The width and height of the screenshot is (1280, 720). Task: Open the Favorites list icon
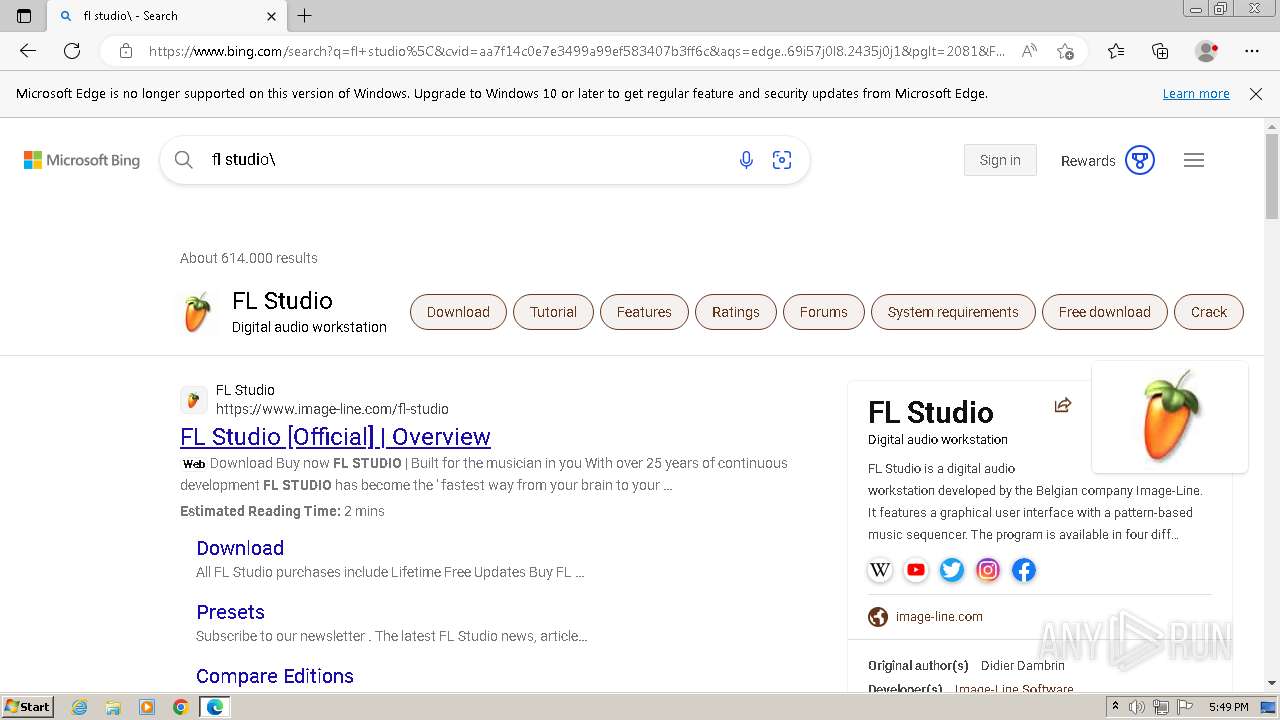click(x=1116, y=51)
